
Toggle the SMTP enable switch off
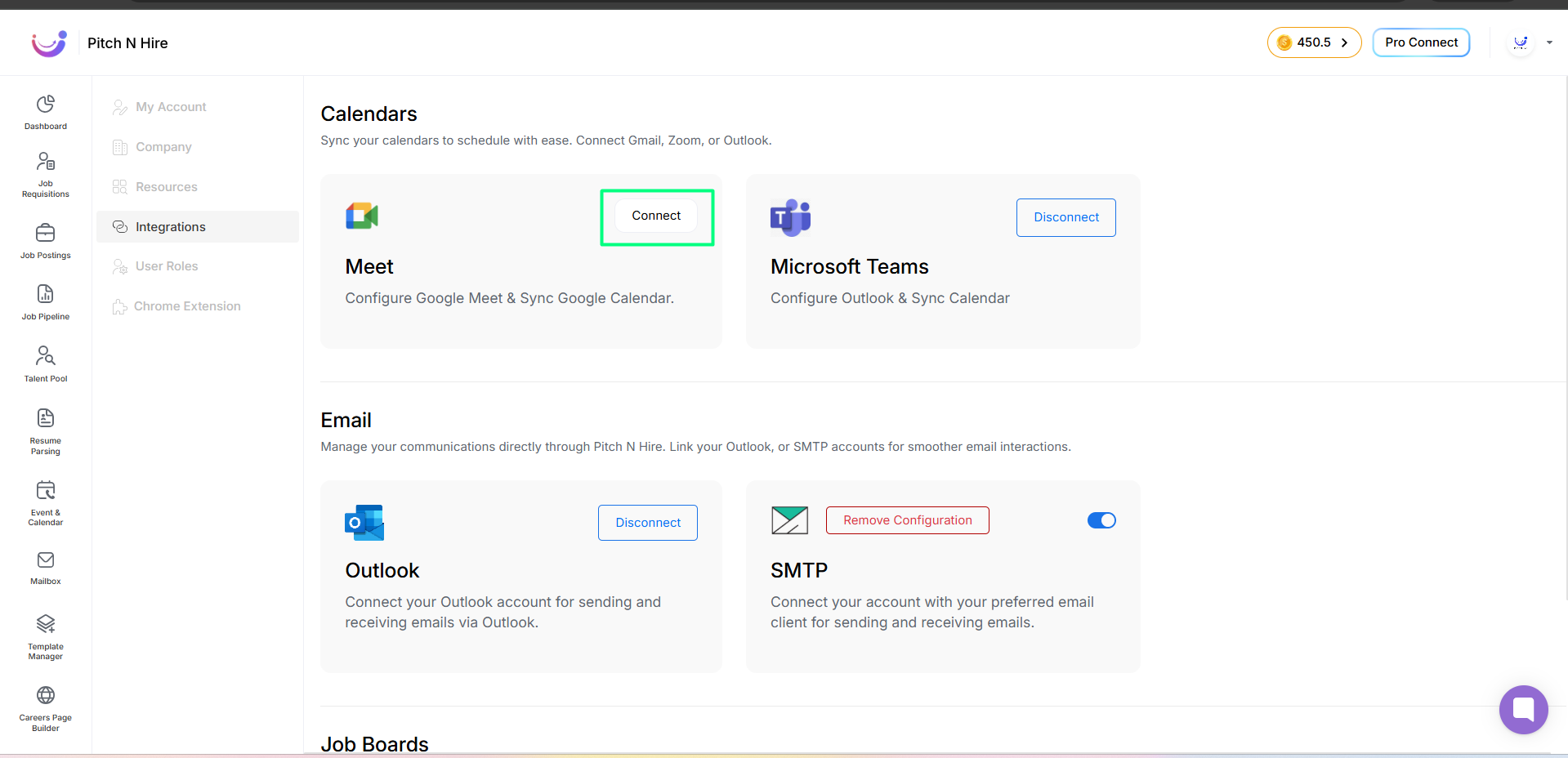click(1101, 520)
